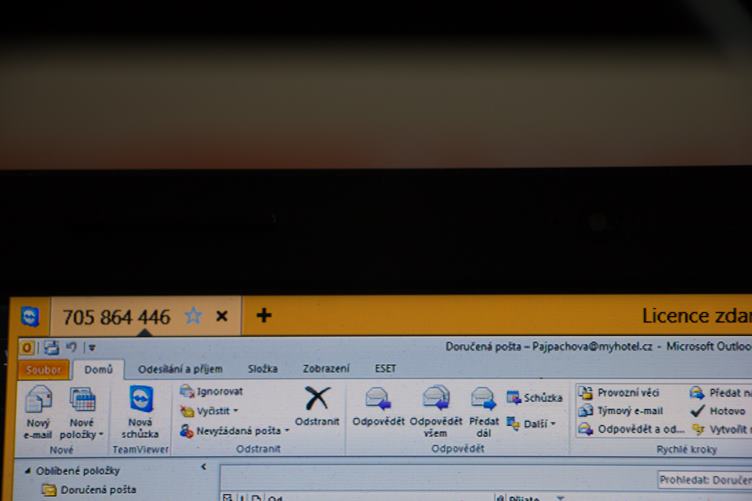Screen dimensions: 752x501
Task: Open the Další reply options dropdown
Action: pyautogui.click(x=532, y=424)
